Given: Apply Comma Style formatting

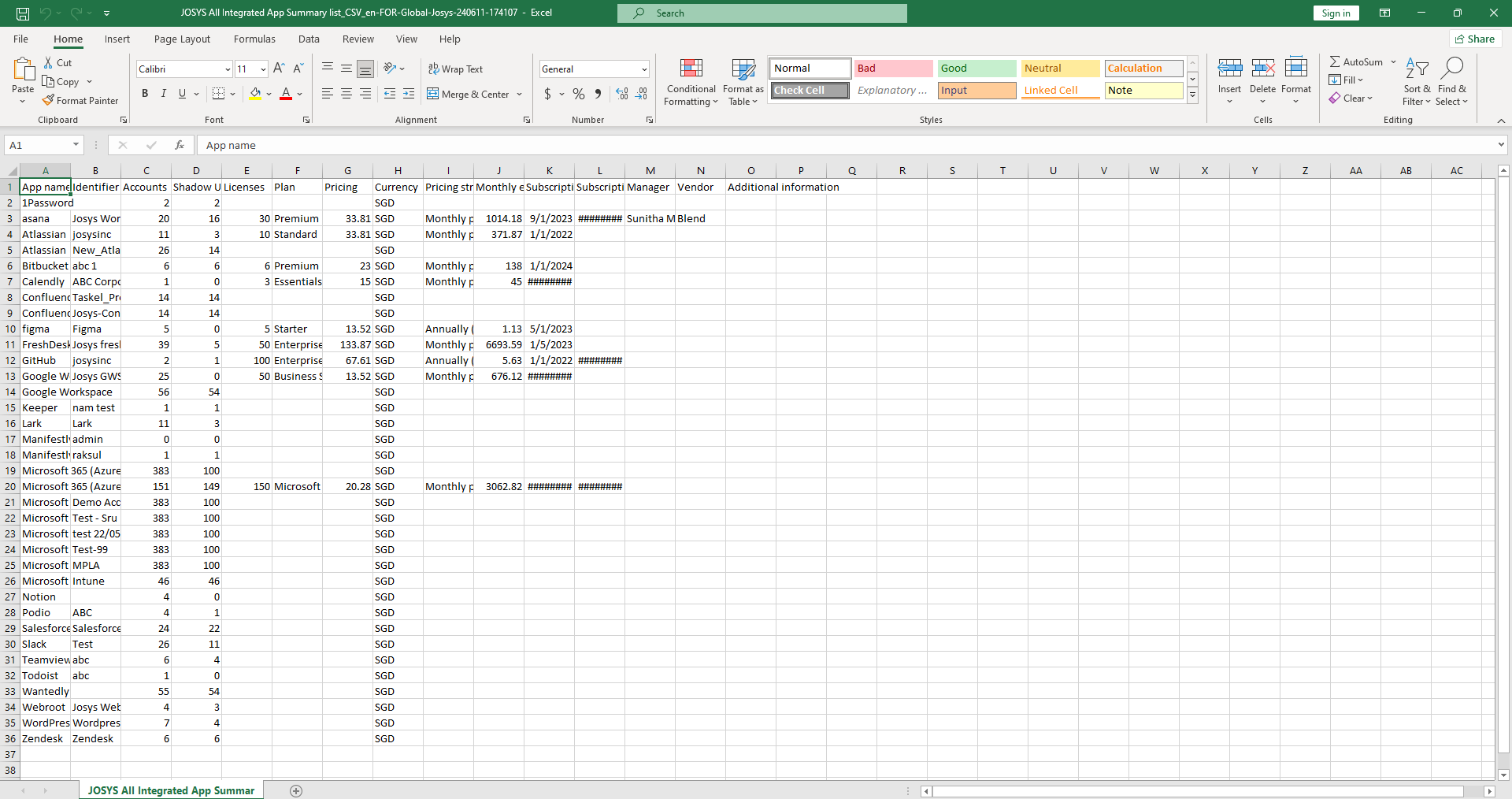Looking at the screenshot, I should click(x=598, y=94).
